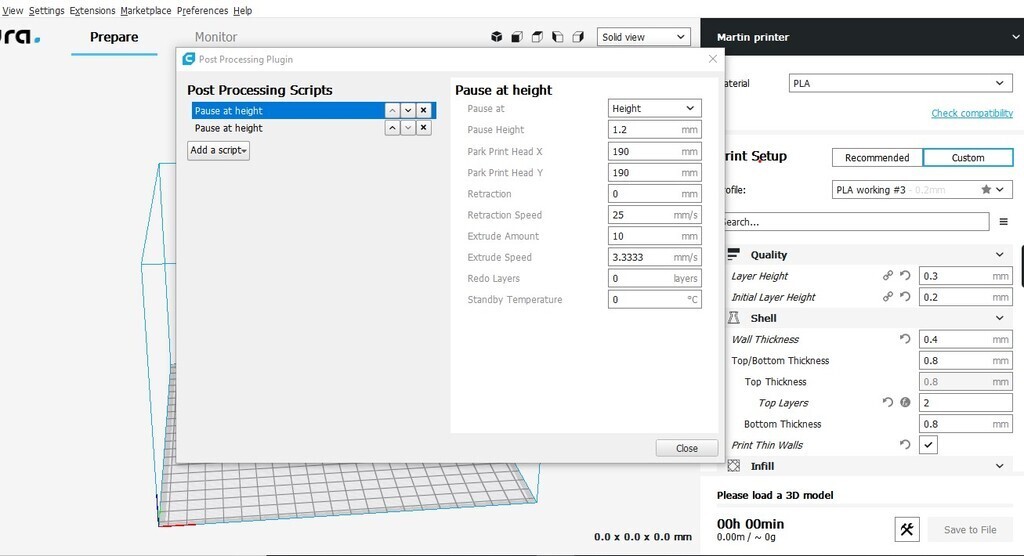Open the View menu

coord(12,10)
